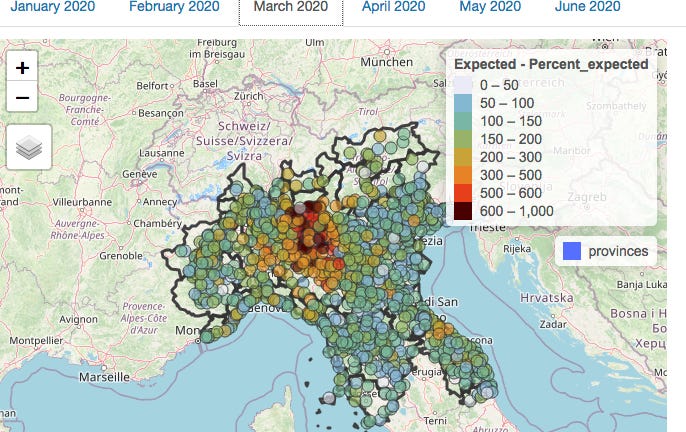This screenshot has height=432, width=686.
Task: Switch to the January 2020 tab
Action: tap(52, 7)
